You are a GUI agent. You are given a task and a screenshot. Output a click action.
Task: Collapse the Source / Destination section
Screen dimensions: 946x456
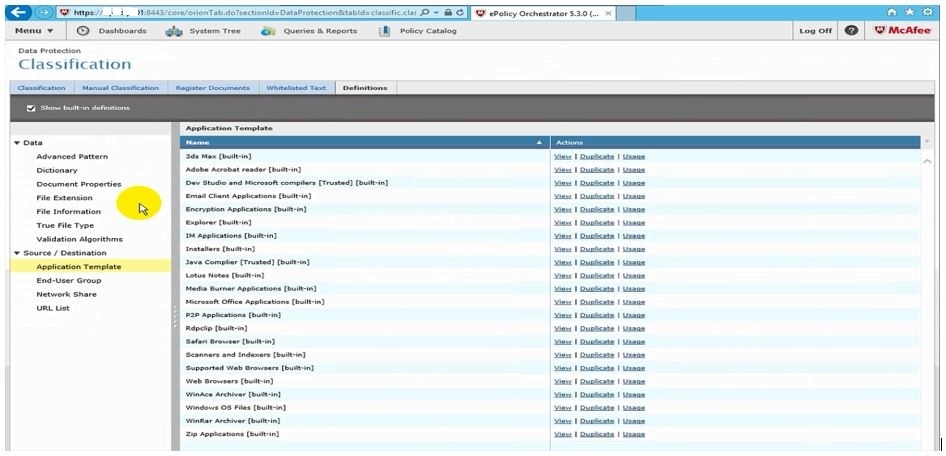pos(17,253)
